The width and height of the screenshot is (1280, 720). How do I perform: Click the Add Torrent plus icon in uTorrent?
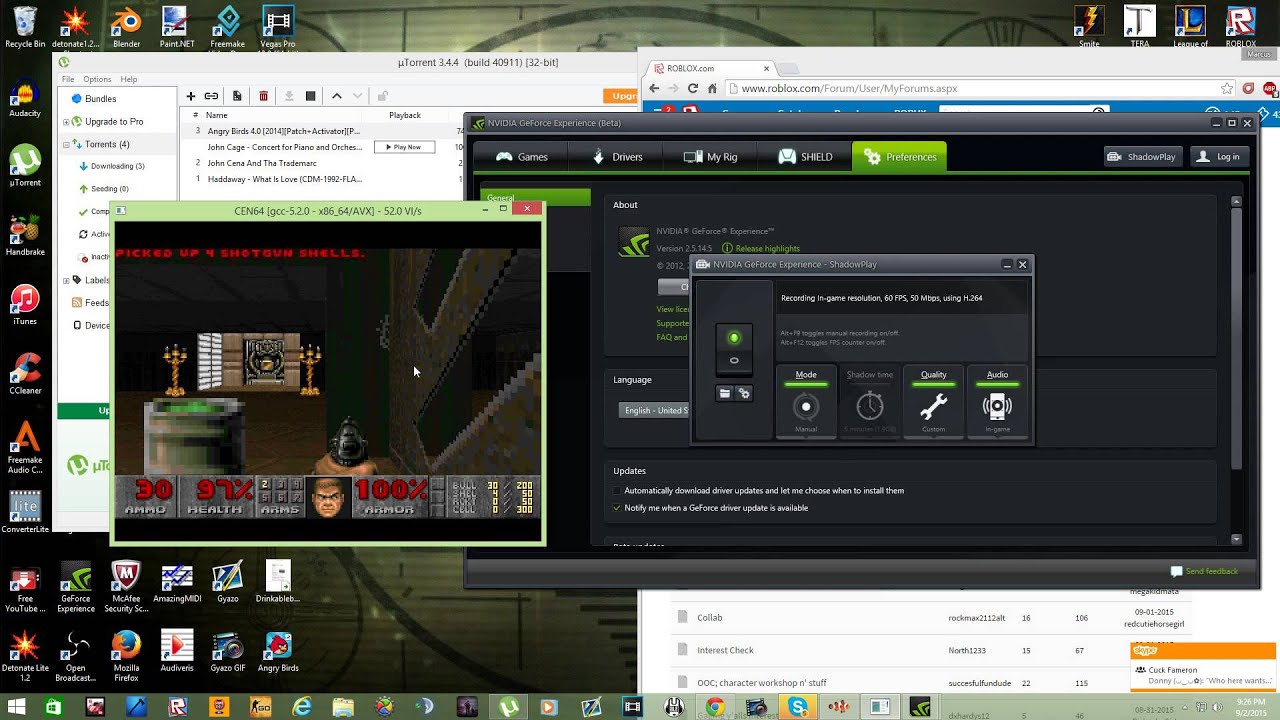click(190, 96)
